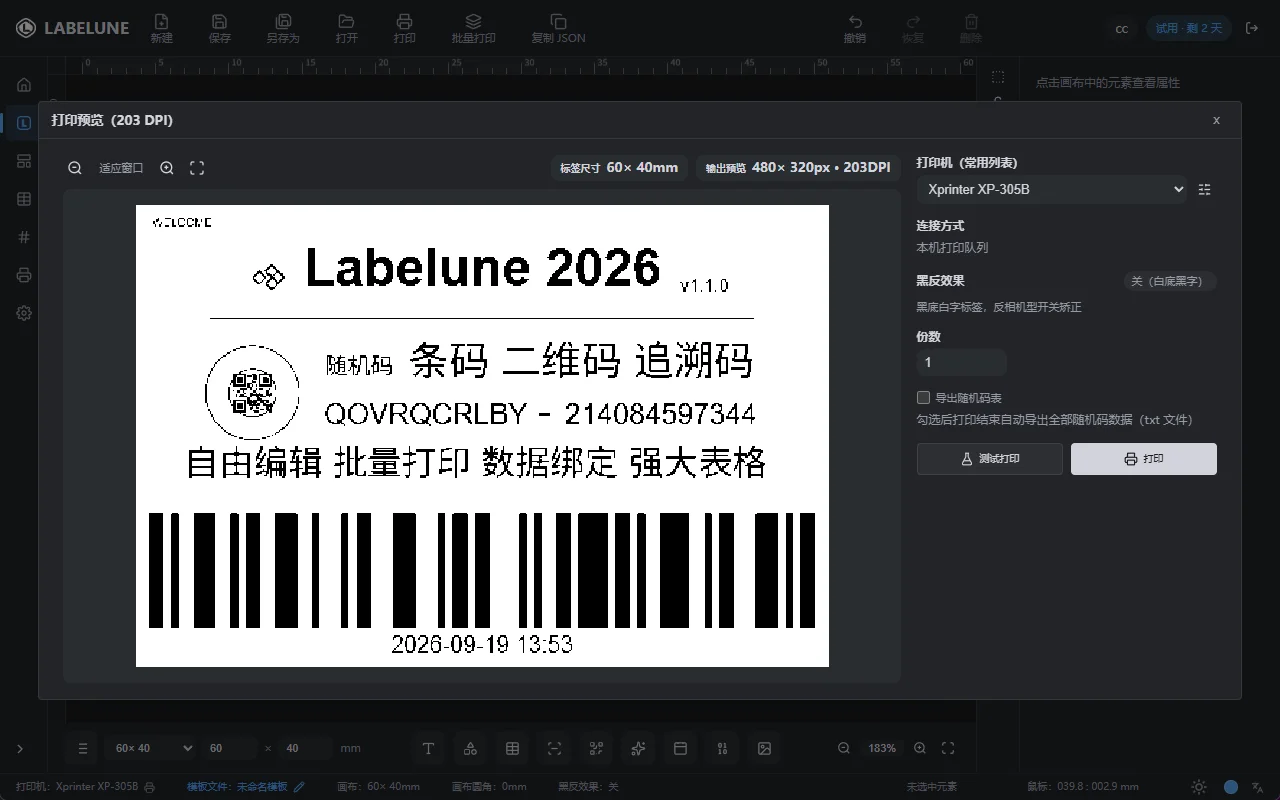Click the 试用·剩 2 天 trial badge
1280x800 pixels.
[x=1189, y=28]
